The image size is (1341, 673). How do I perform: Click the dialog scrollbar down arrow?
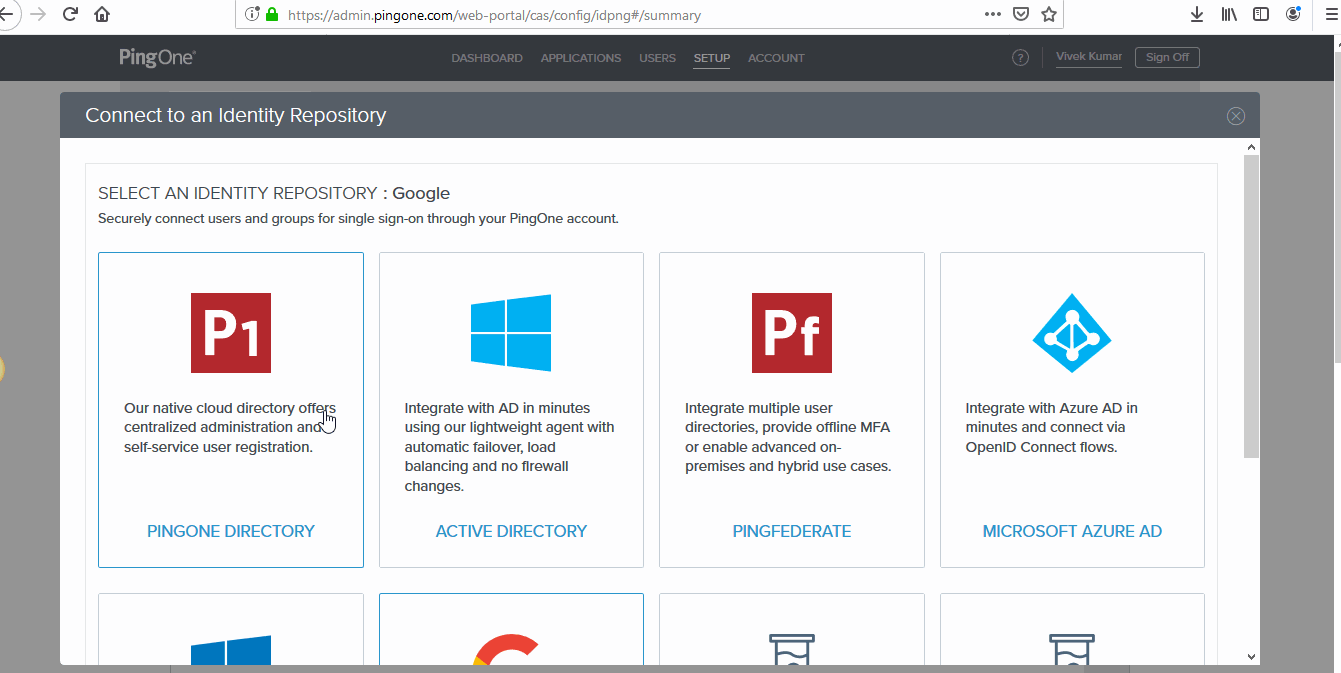coord(1250,657)
